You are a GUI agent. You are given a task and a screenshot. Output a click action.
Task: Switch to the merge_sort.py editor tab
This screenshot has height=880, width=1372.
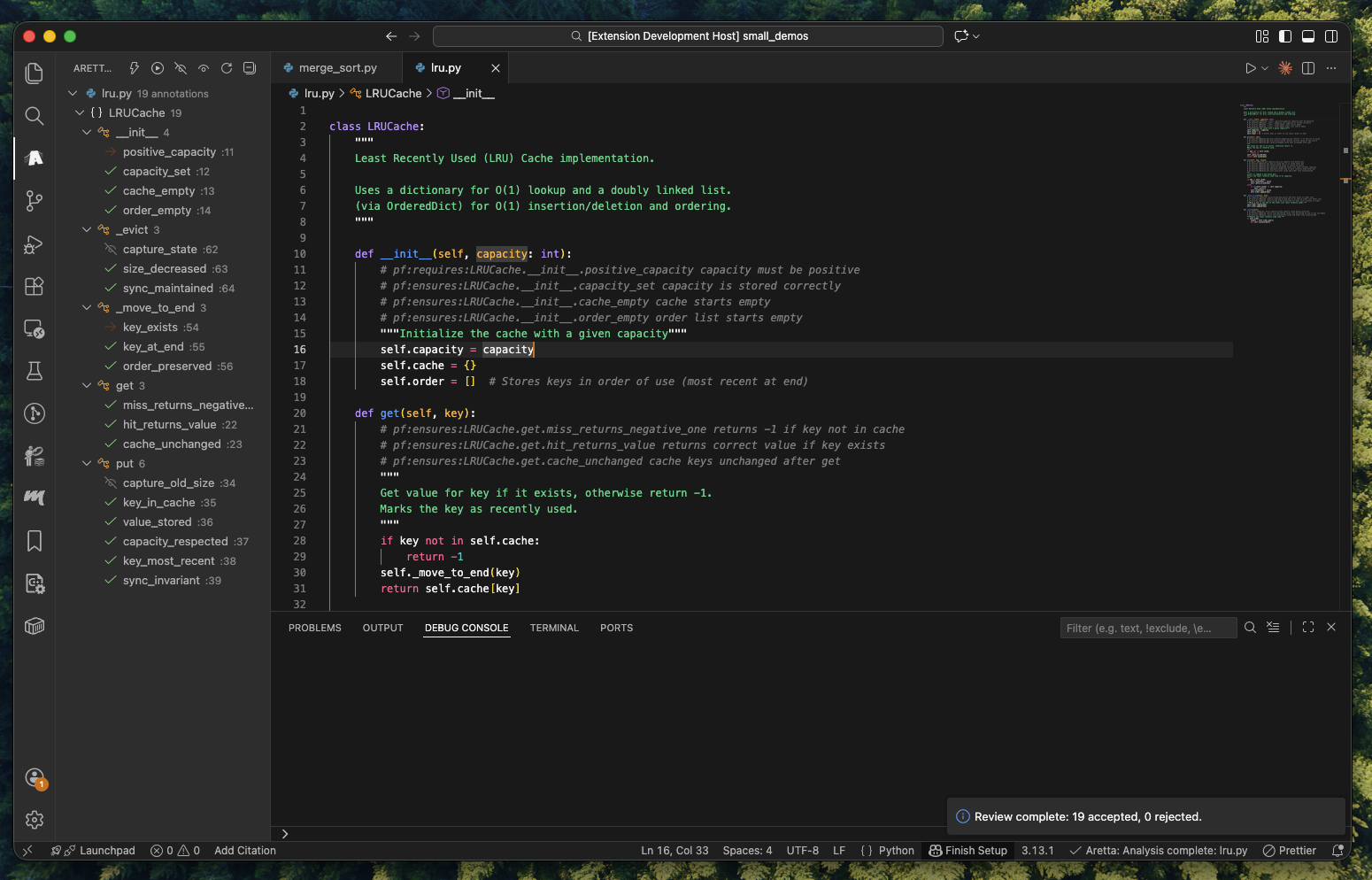(337, 68)
